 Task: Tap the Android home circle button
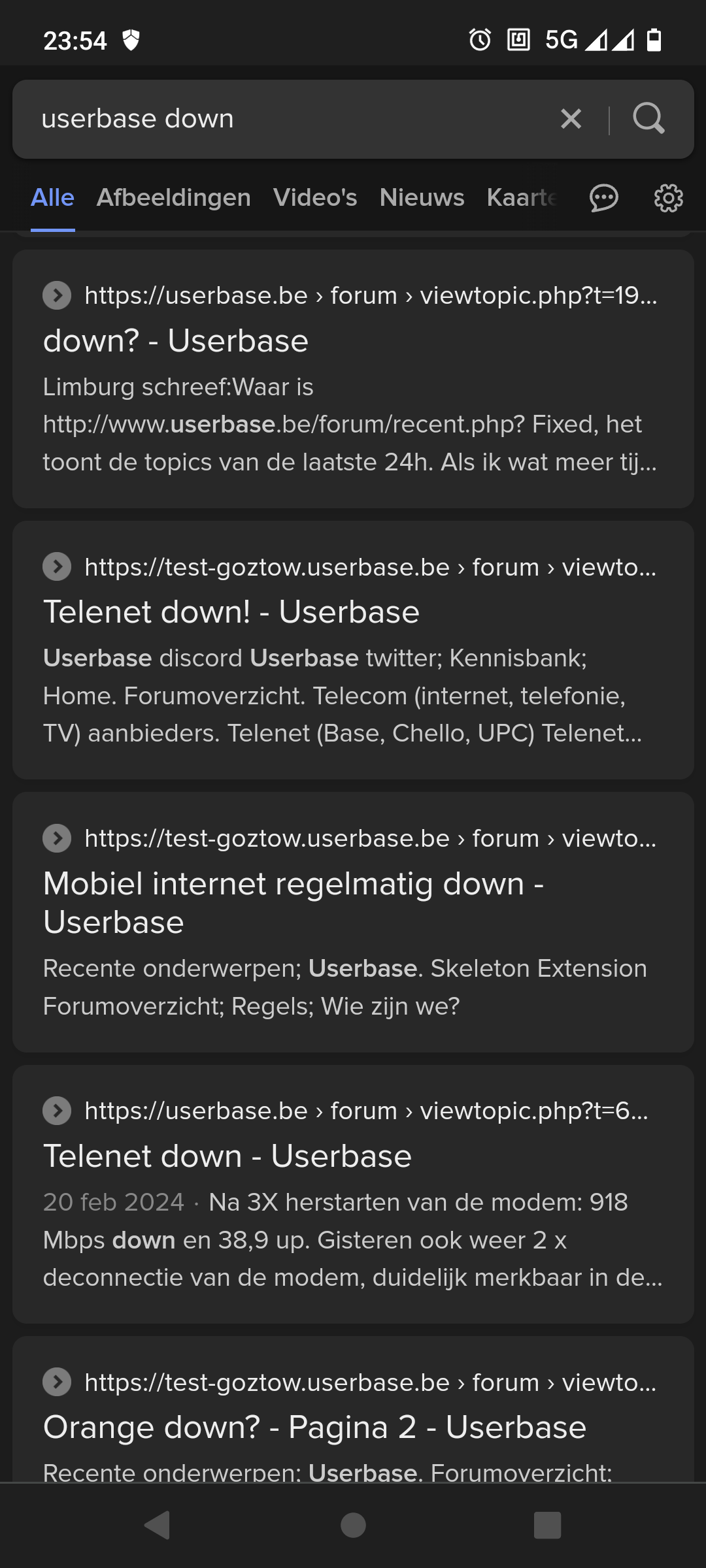[x=353, y=1525]
